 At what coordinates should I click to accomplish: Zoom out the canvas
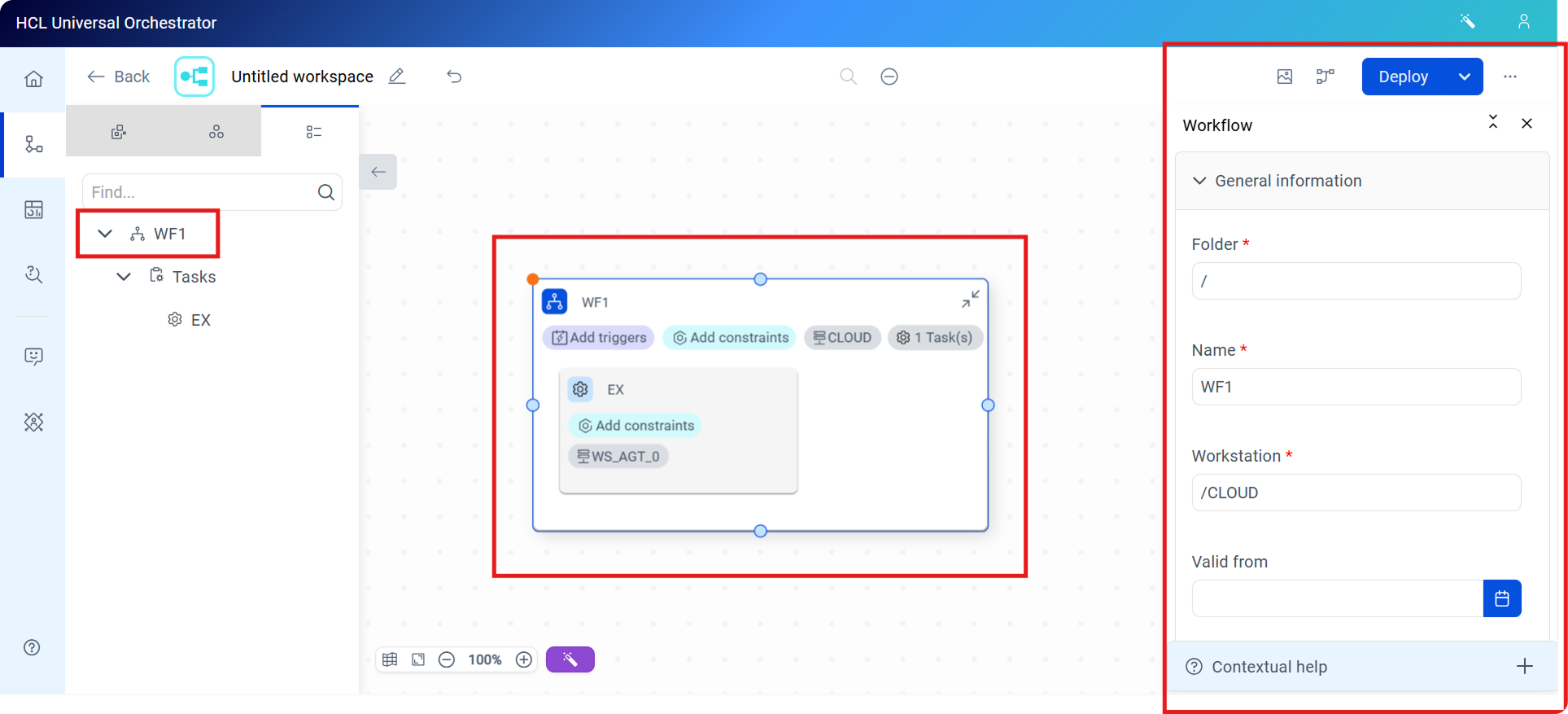[x=447, y=659]
